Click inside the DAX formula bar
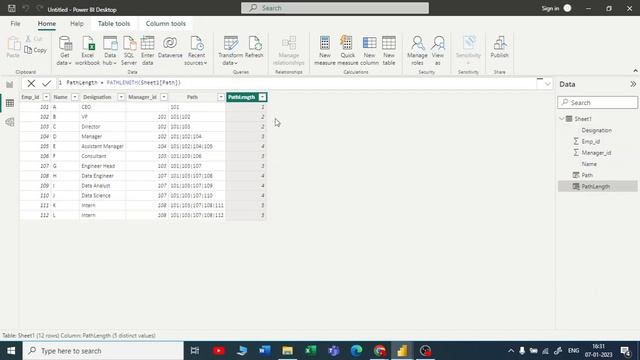640x360 pixels. pos(298,83)
